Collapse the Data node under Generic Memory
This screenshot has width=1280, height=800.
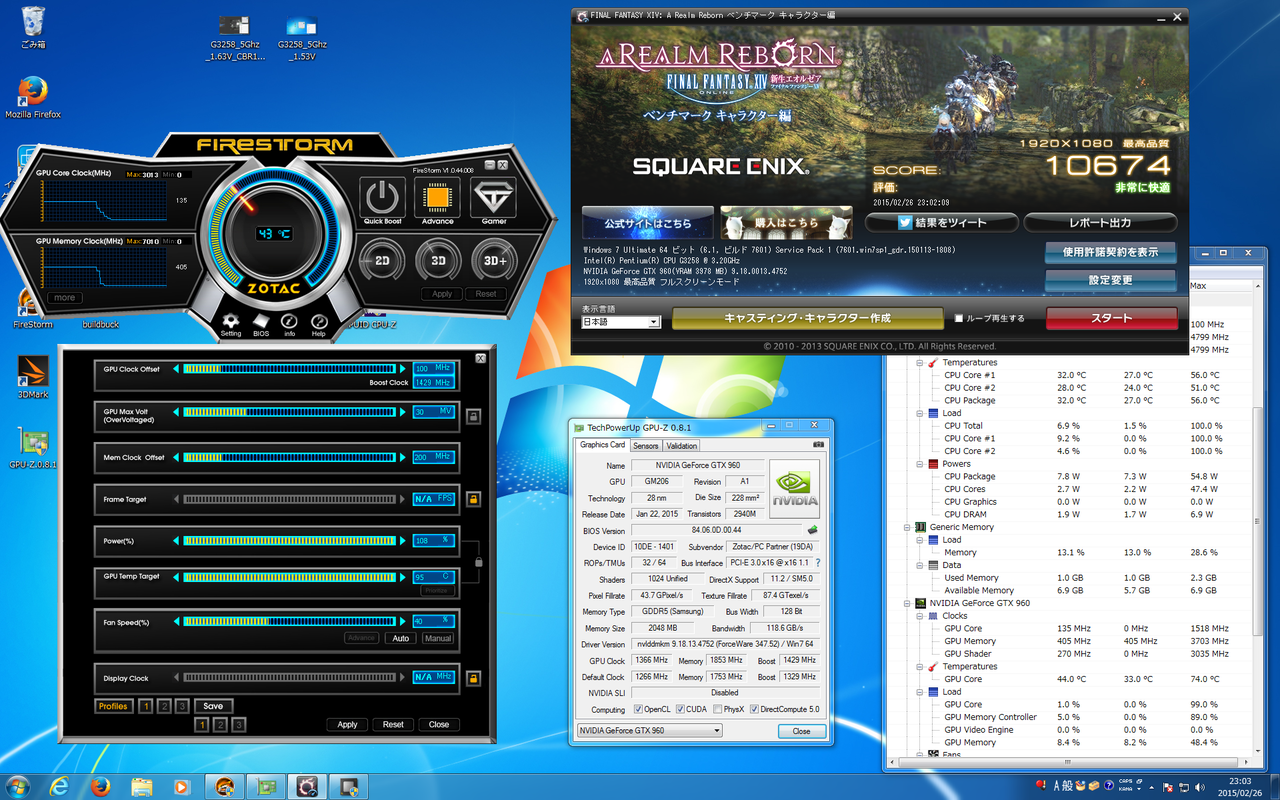point(920,565)
